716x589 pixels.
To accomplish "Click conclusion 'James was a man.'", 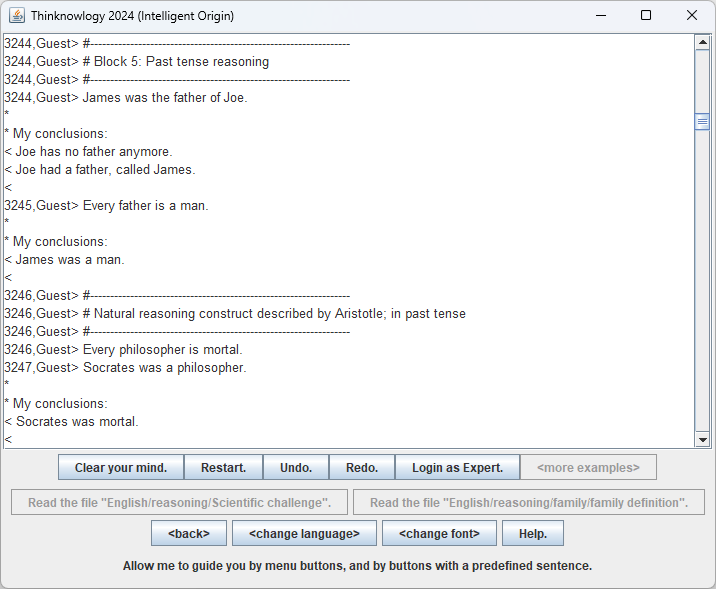I will click(69, 259).
